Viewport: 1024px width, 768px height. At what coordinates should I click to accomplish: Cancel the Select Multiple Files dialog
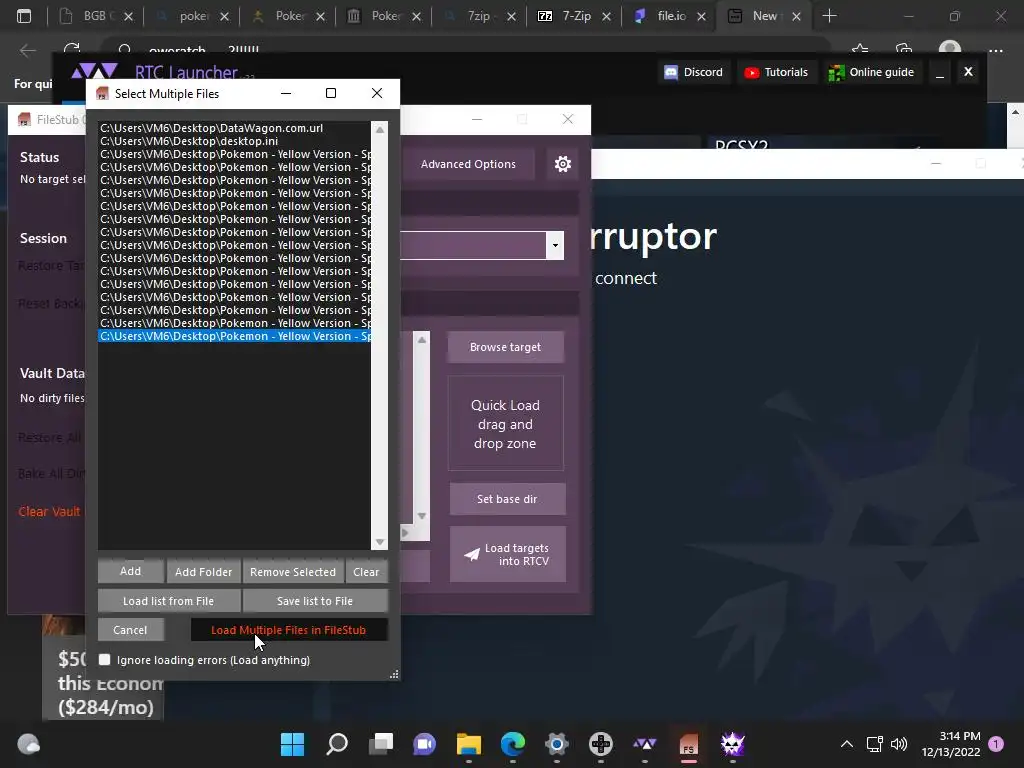click(x=130, y=630)
